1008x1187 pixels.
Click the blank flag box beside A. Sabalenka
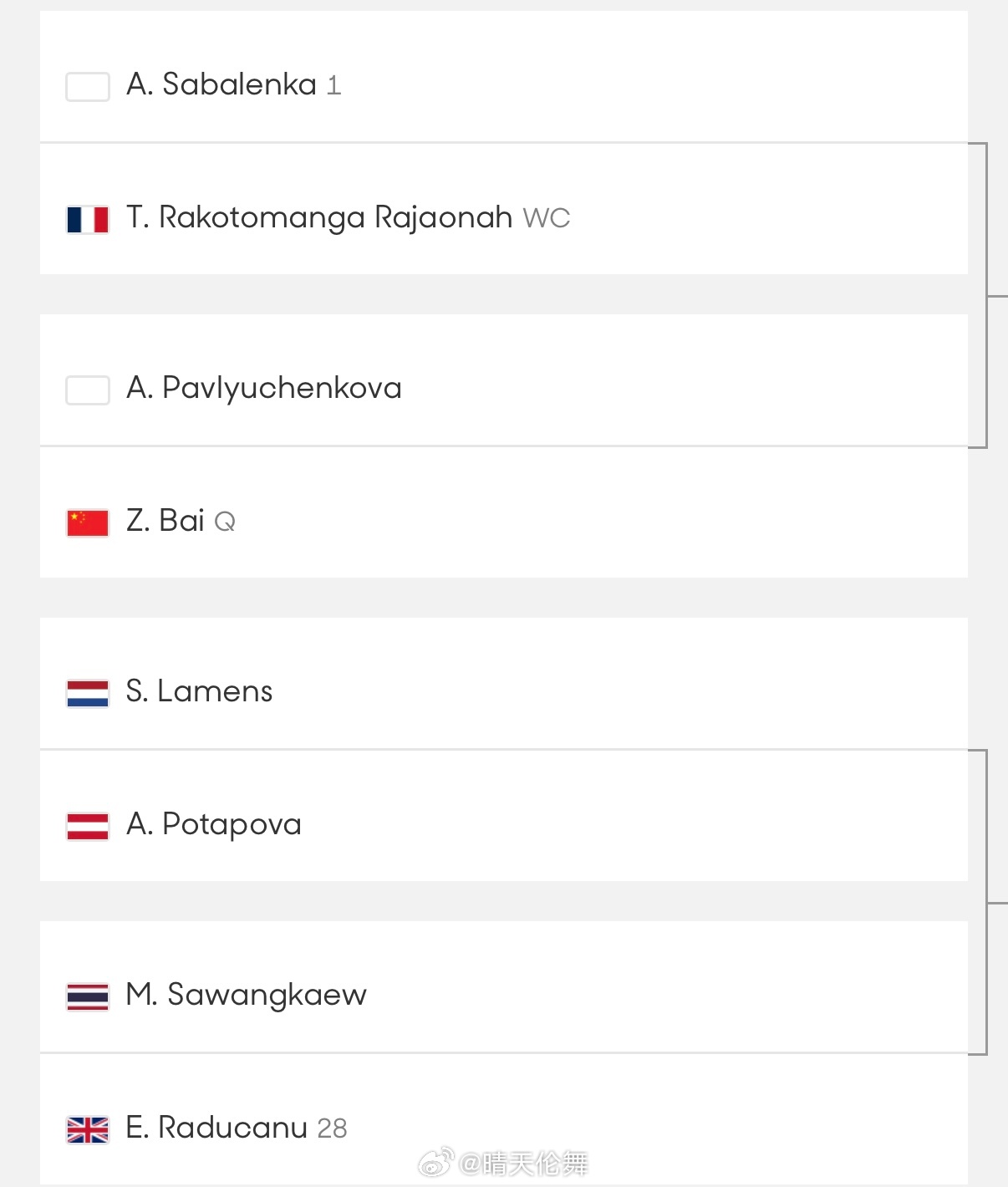coord(88,87)
